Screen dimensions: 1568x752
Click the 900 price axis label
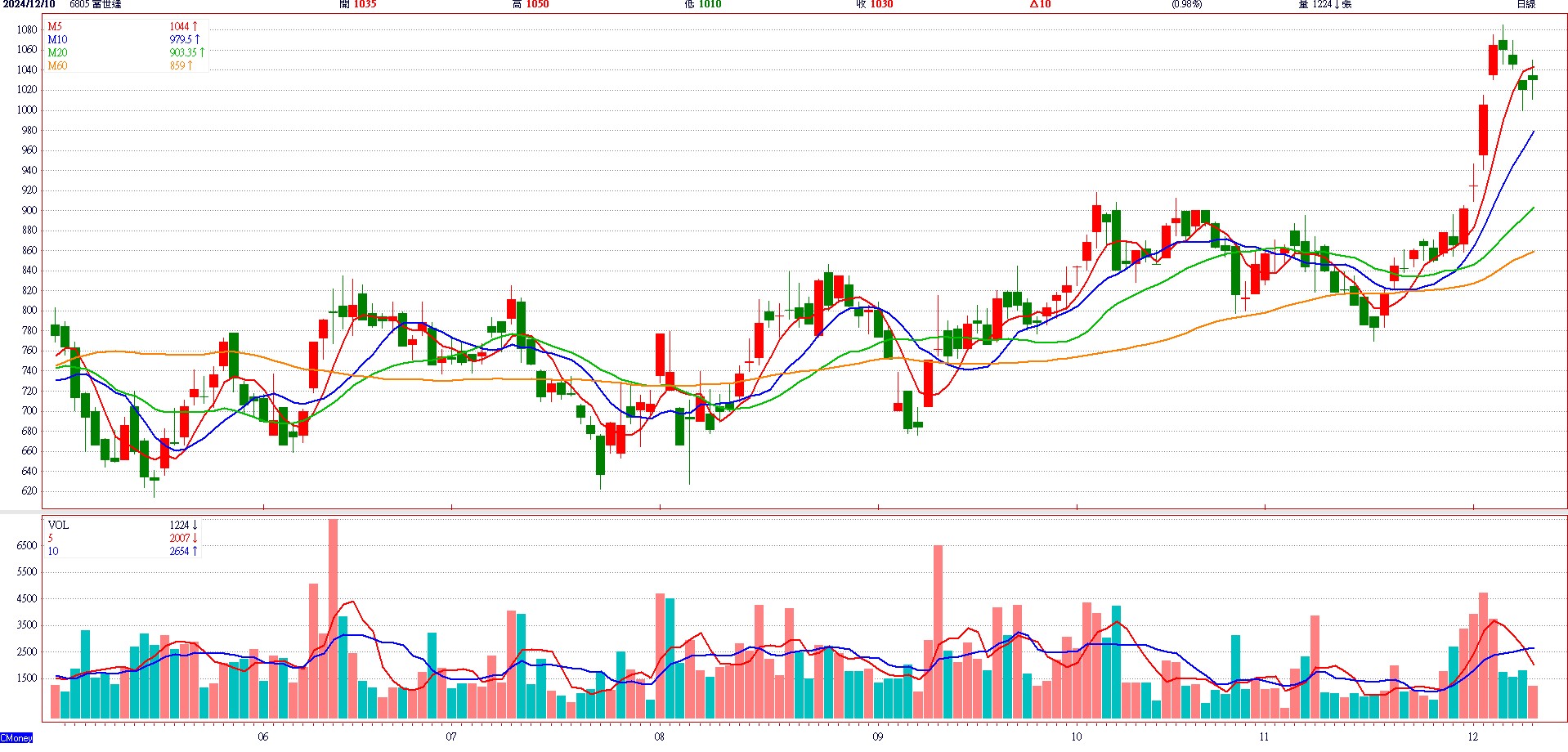pos(29,210)
